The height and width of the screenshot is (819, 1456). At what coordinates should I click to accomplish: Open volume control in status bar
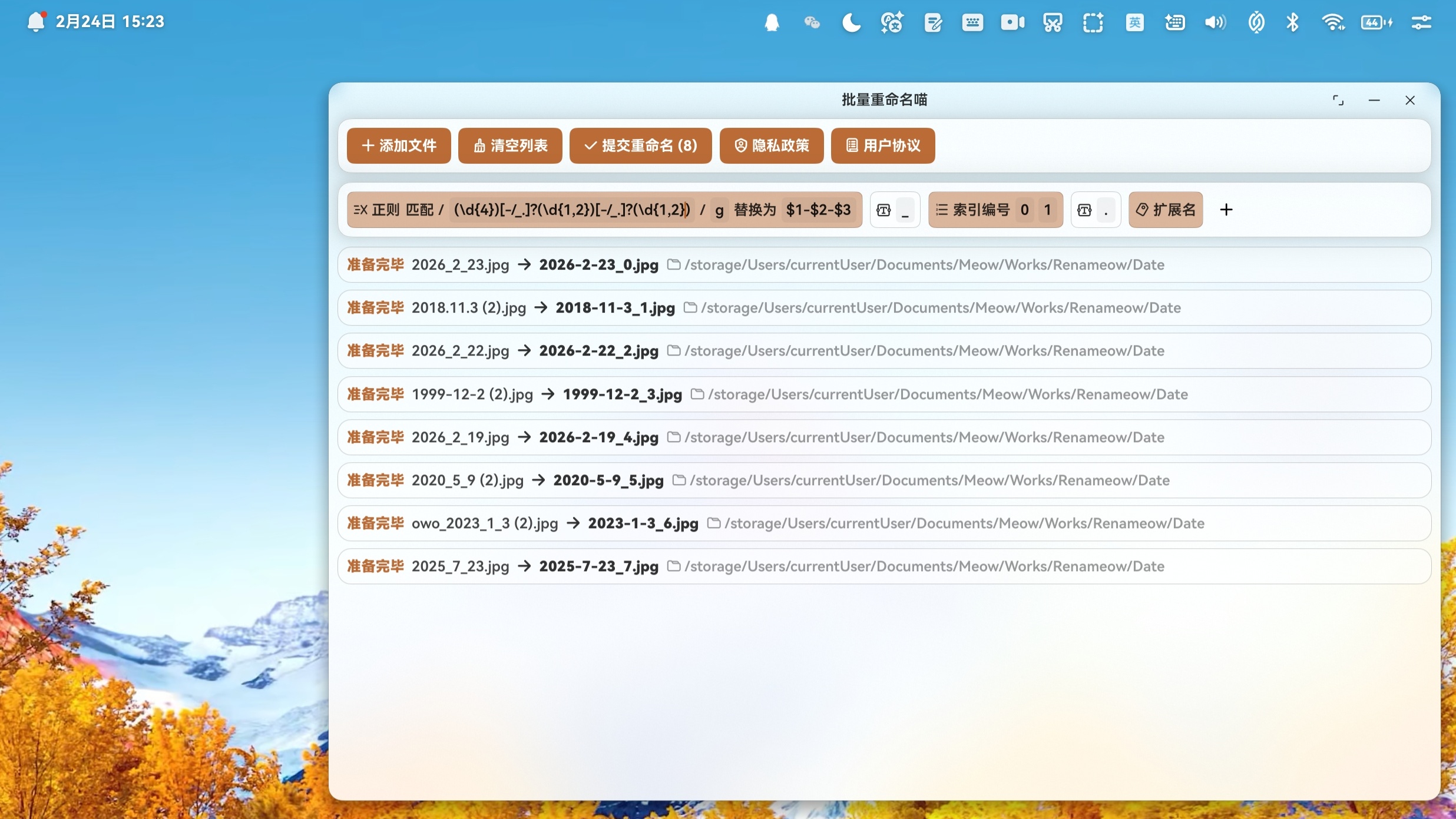(1215, 22)
